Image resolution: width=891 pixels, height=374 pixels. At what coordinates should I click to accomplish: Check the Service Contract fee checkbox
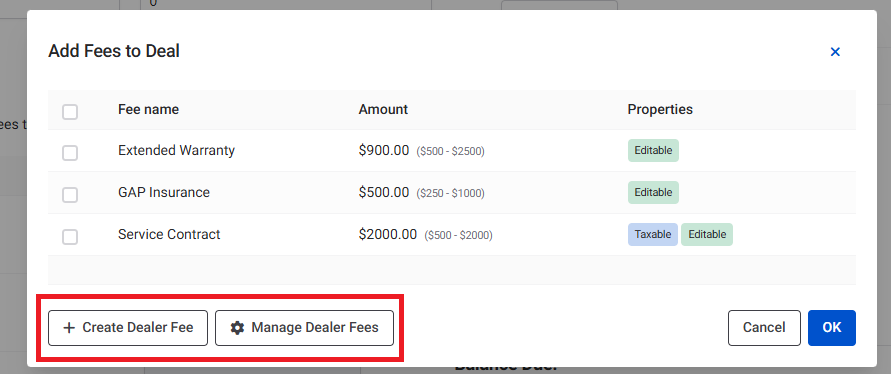pyautogui.click(x=70, y=236)
